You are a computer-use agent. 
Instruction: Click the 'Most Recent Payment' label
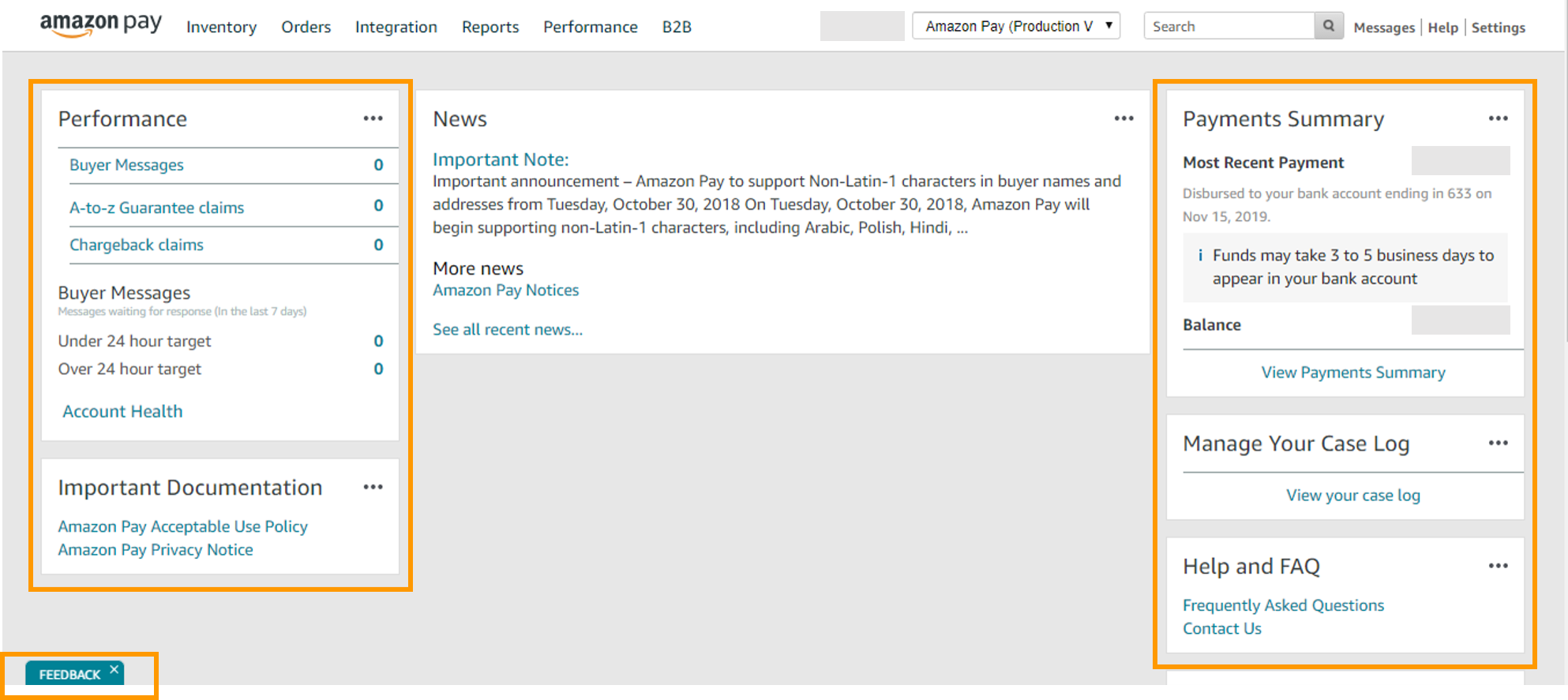(1263, 163)
